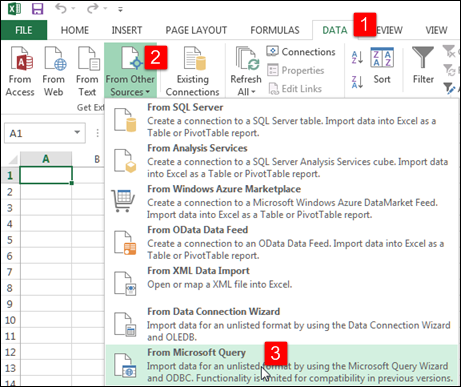Select the DATA tab
Screen dimensions: 461x387
335,30
